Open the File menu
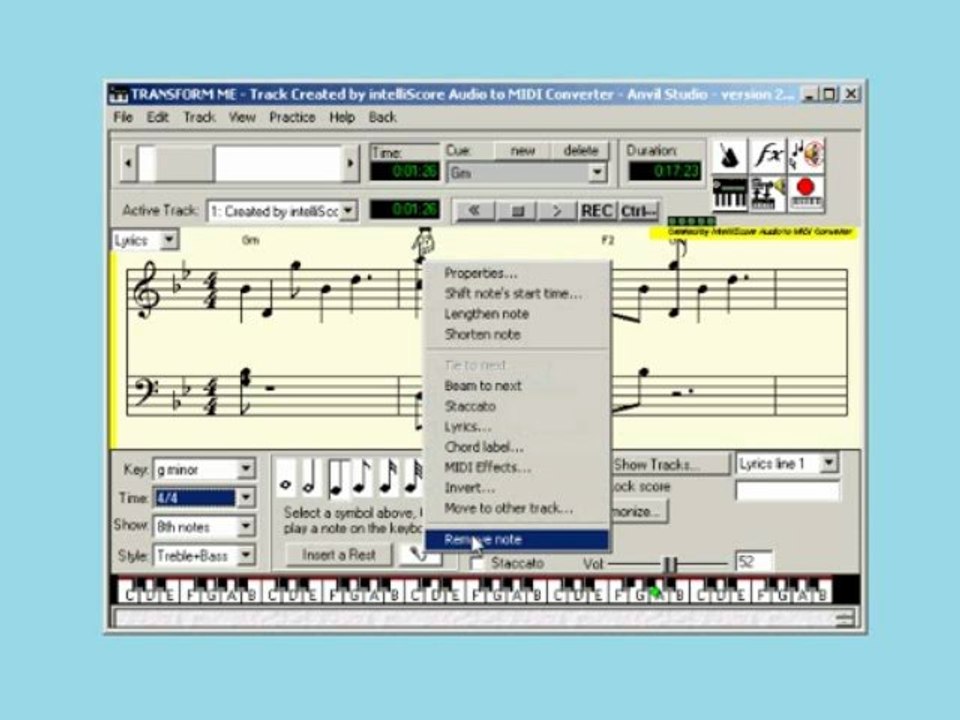The image size is (960, 720). point(122,117)
